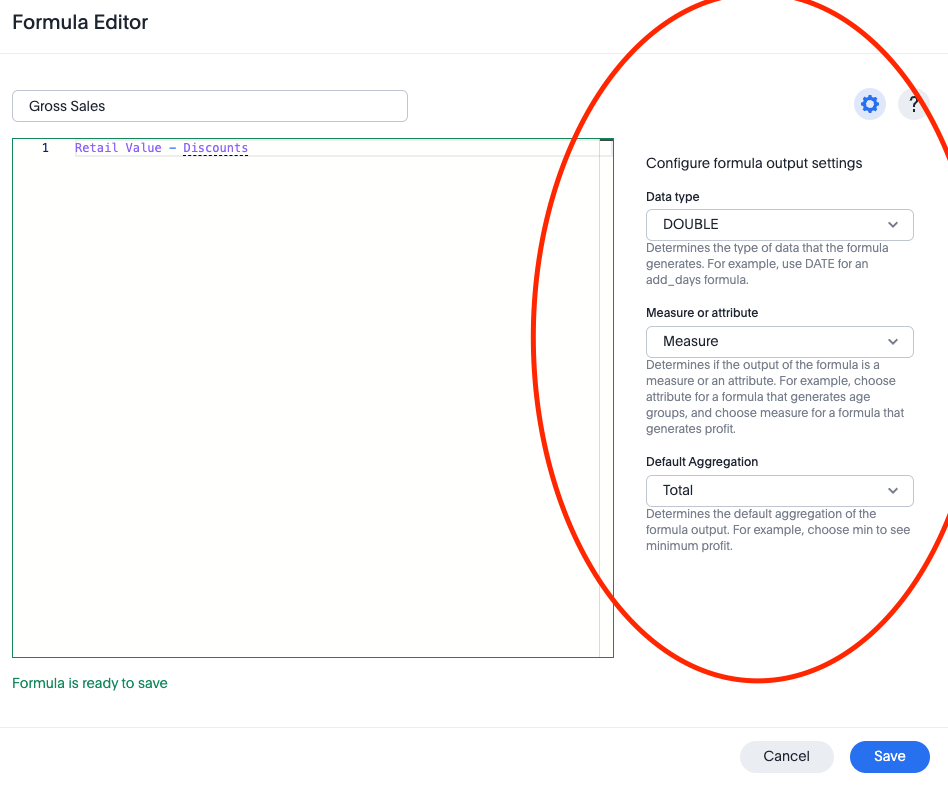Click the 'Default Aggregation' label
The height and width of the screenshot is (785, 948).
click(701, 461)
